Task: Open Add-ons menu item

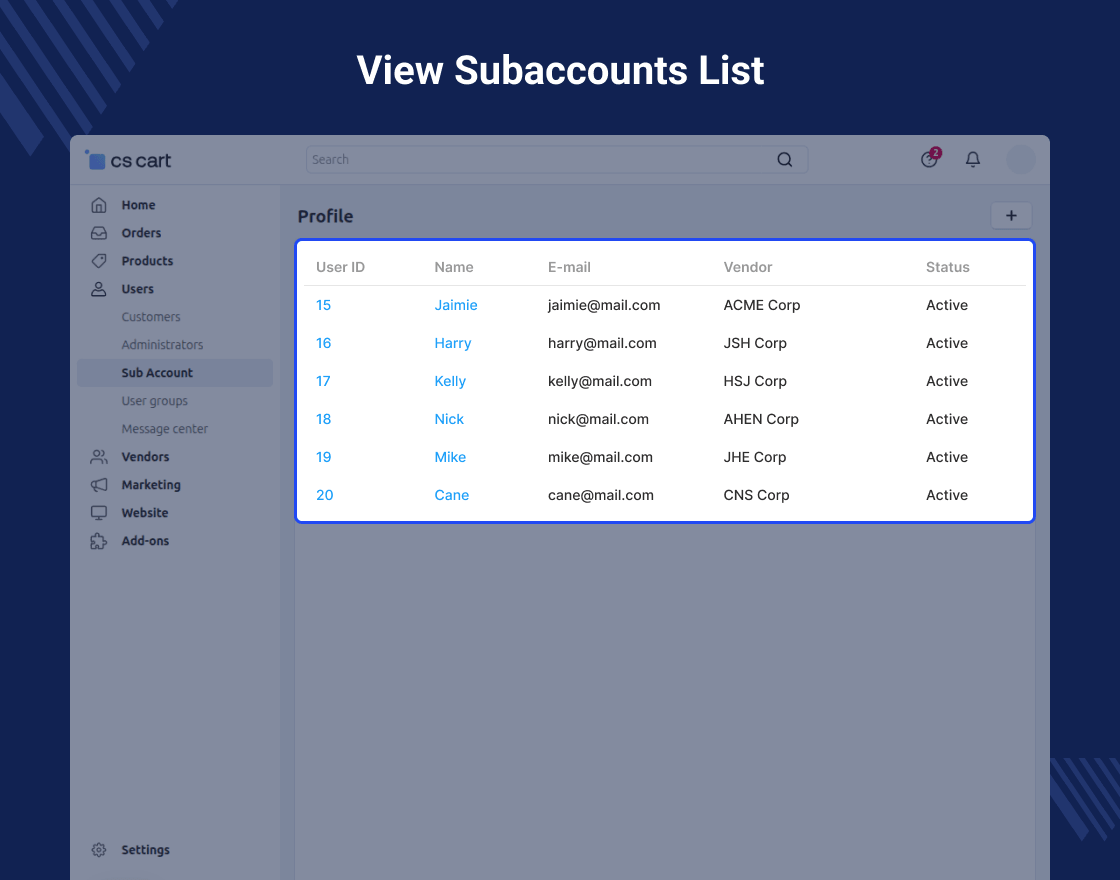Action: coord(145,541)
